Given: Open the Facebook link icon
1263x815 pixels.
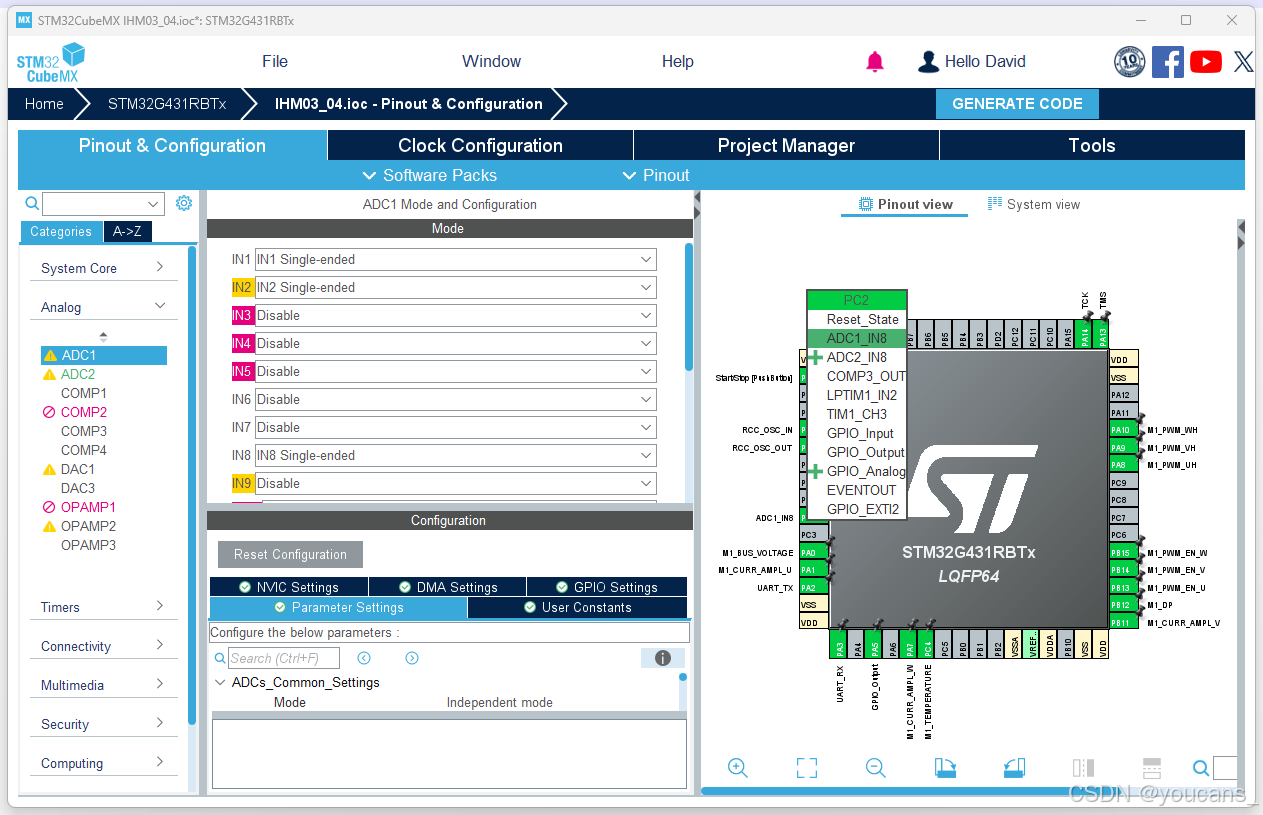Looking at the screenshot, I should pos(1168,62).
